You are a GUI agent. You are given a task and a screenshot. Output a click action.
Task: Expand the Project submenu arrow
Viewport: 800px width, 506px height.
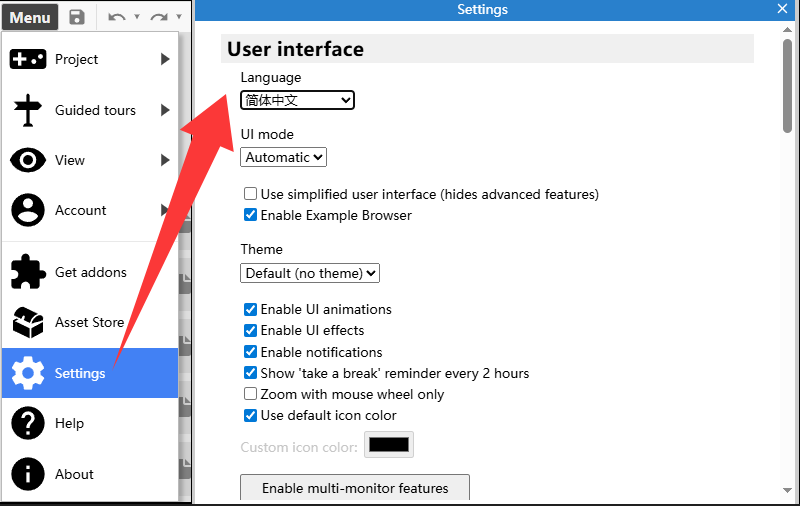(x=165, y=59)
